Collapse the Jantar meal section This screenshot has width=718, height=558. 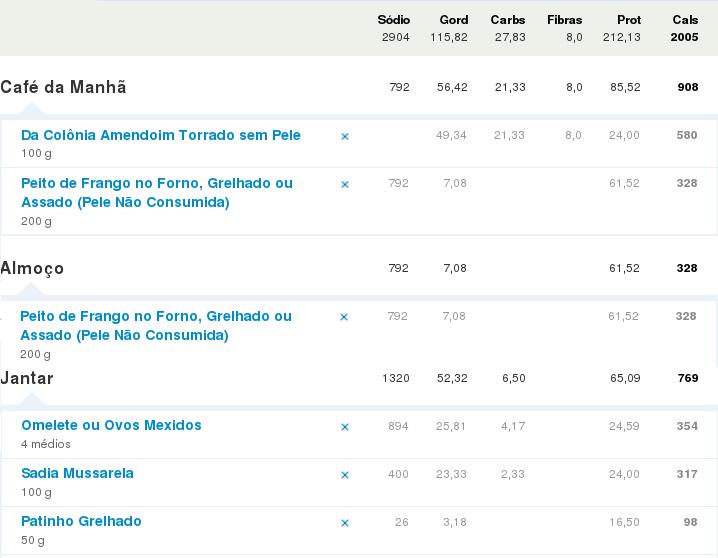click(x=27, y=378)
